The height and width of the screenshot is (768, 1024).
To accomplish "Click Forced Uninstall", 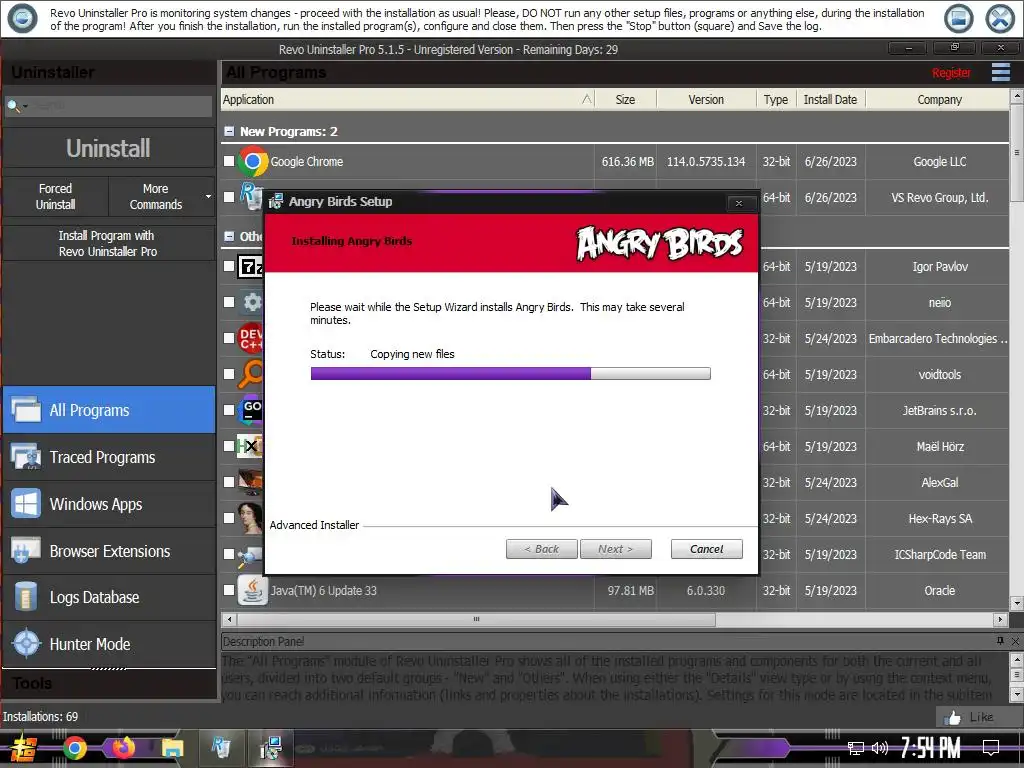I will (x=56, y=197).
